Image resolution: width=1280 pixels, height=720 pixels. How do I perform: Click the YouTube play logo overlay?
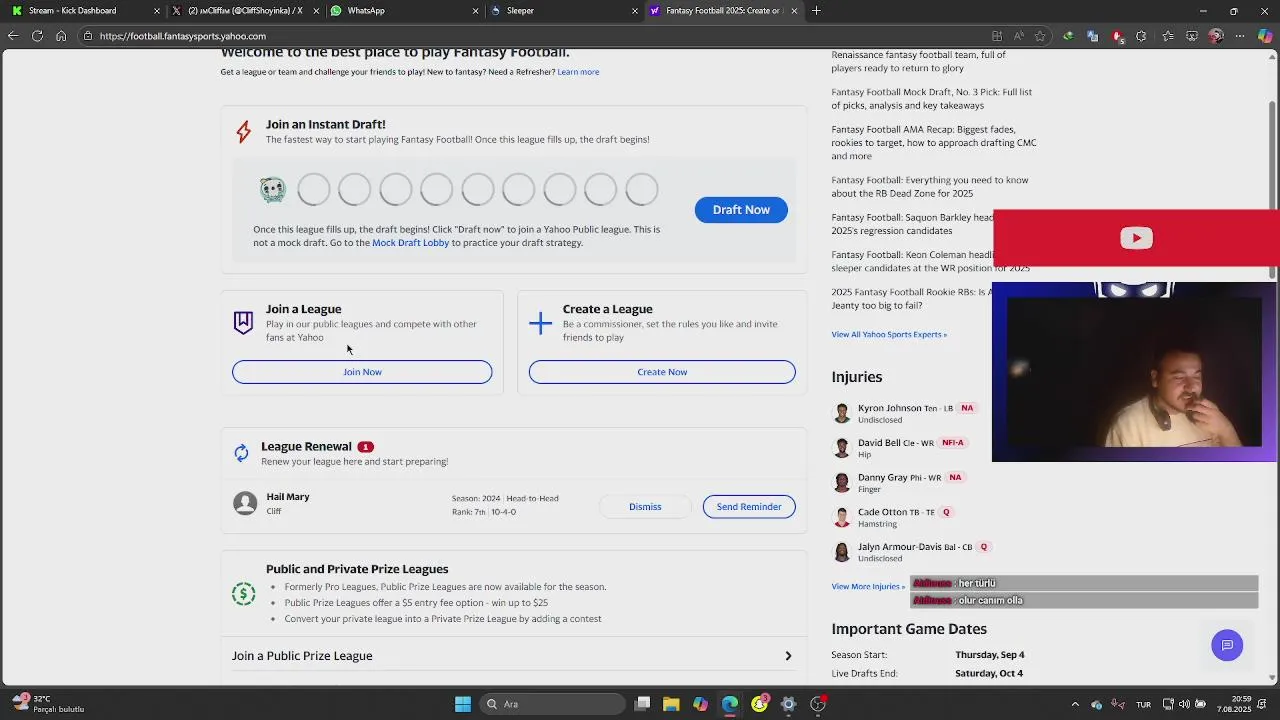tap(1136, 238)
